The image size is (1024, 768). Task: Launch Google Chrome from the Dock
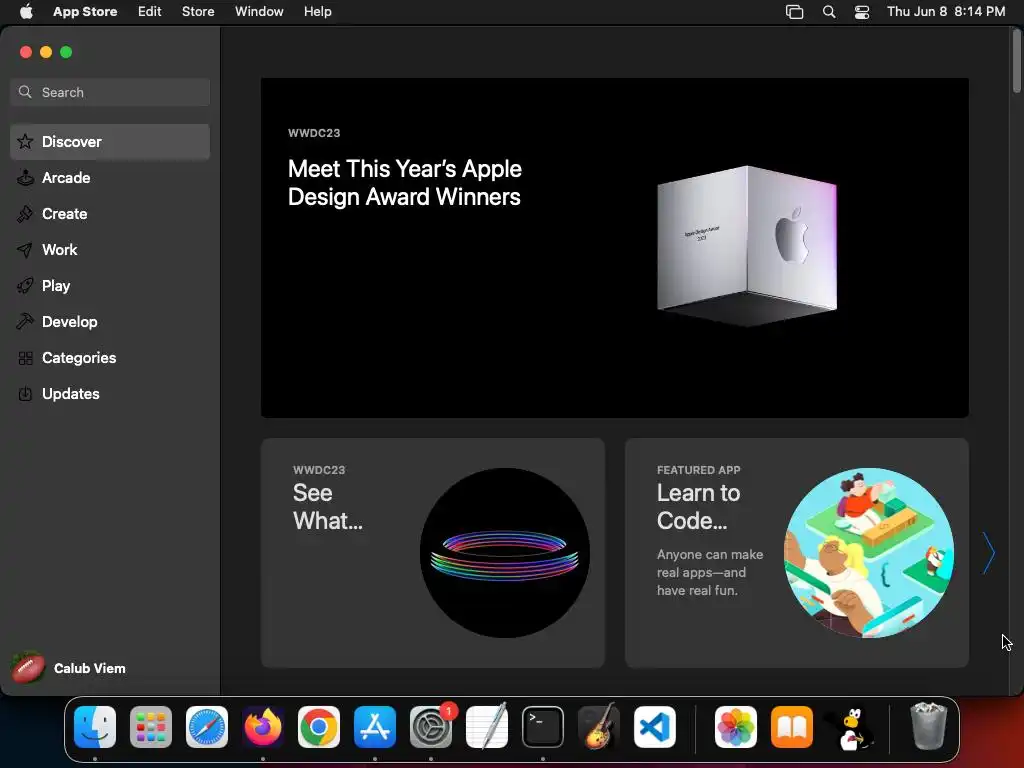[319, 727]
